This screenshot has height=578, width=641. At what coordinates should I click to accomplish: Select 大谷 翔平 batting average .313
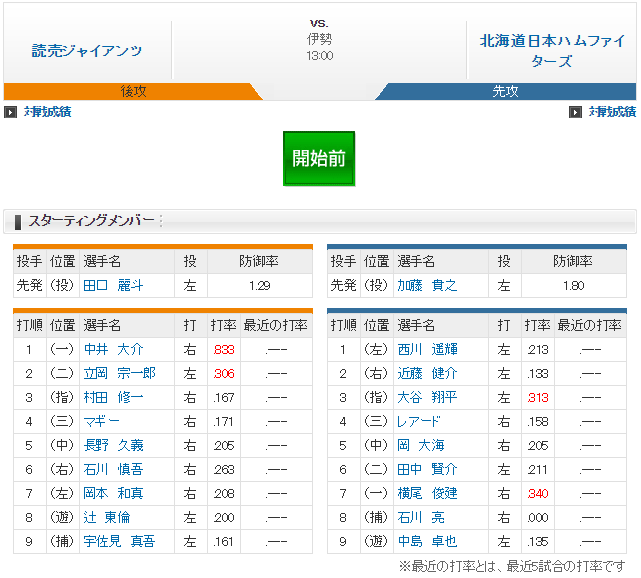(x=538, y=398)
